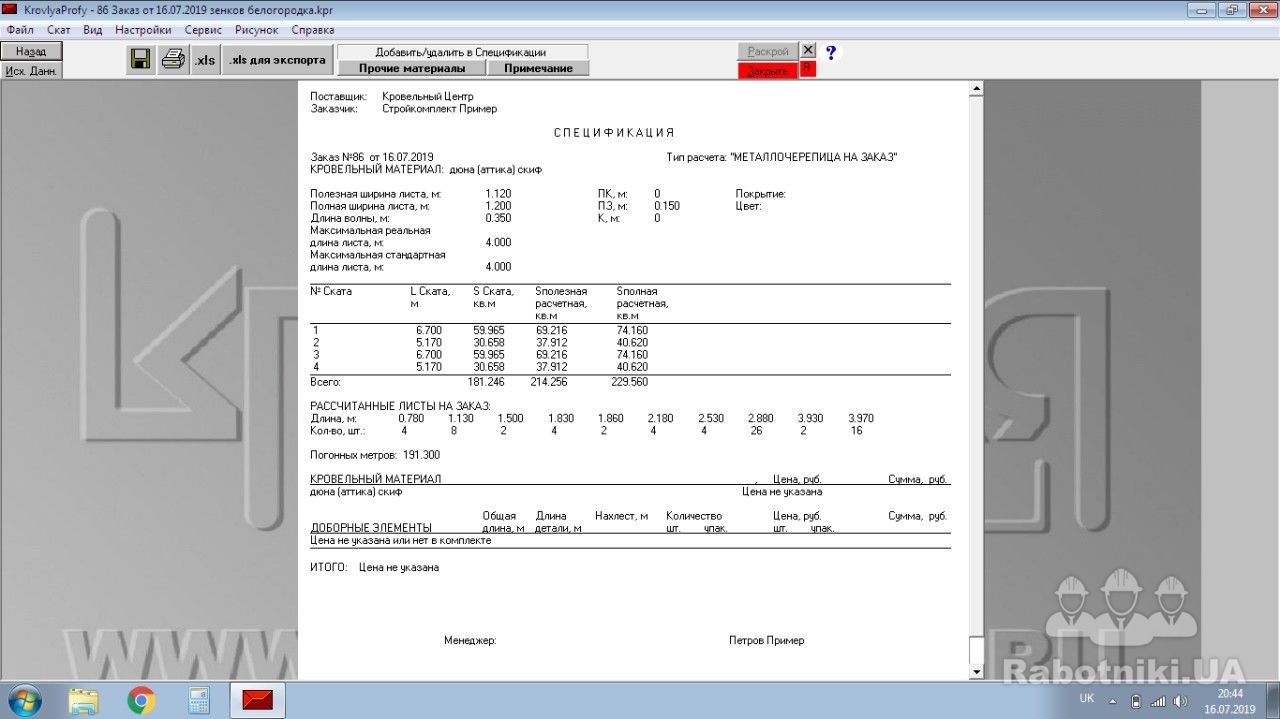
Task: Click the П.З value 0.150
Action: pos(667,206)
